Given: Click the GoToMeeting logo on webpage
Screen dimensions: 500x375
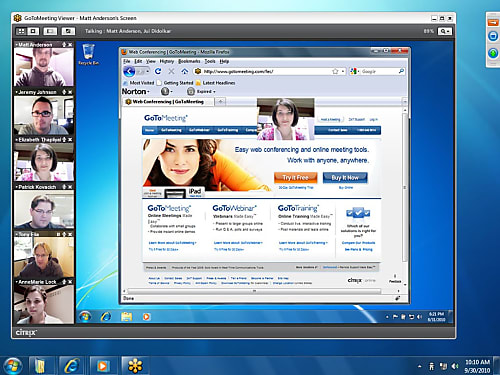Looking at the screenshot, I should point(166,118).
